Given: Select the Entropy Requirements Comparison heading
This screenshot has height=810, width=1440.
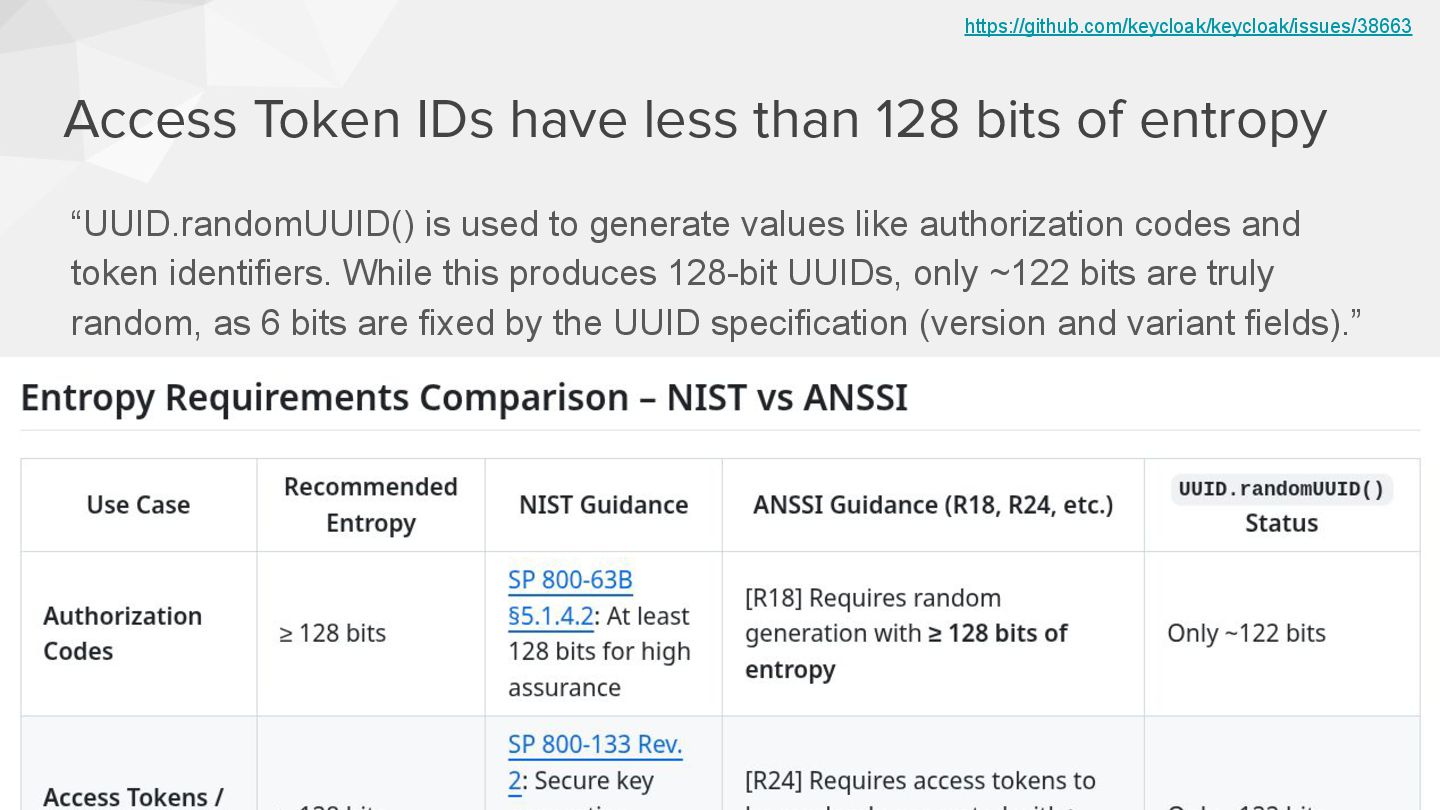Looking at the screenshot, I should pyautogui.click(x=464, y=397).
